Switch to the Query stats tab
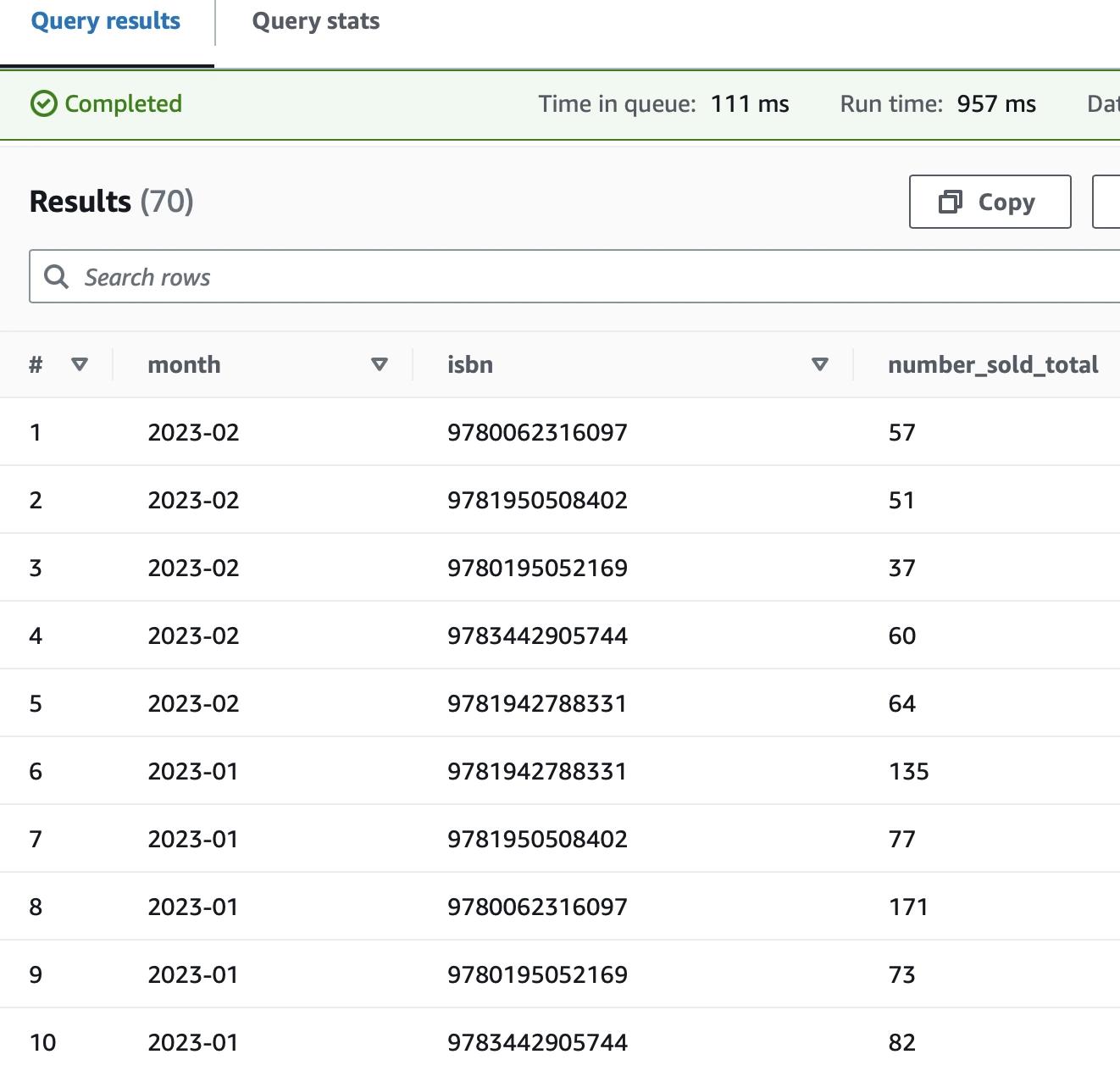 [x=315, y=22]
